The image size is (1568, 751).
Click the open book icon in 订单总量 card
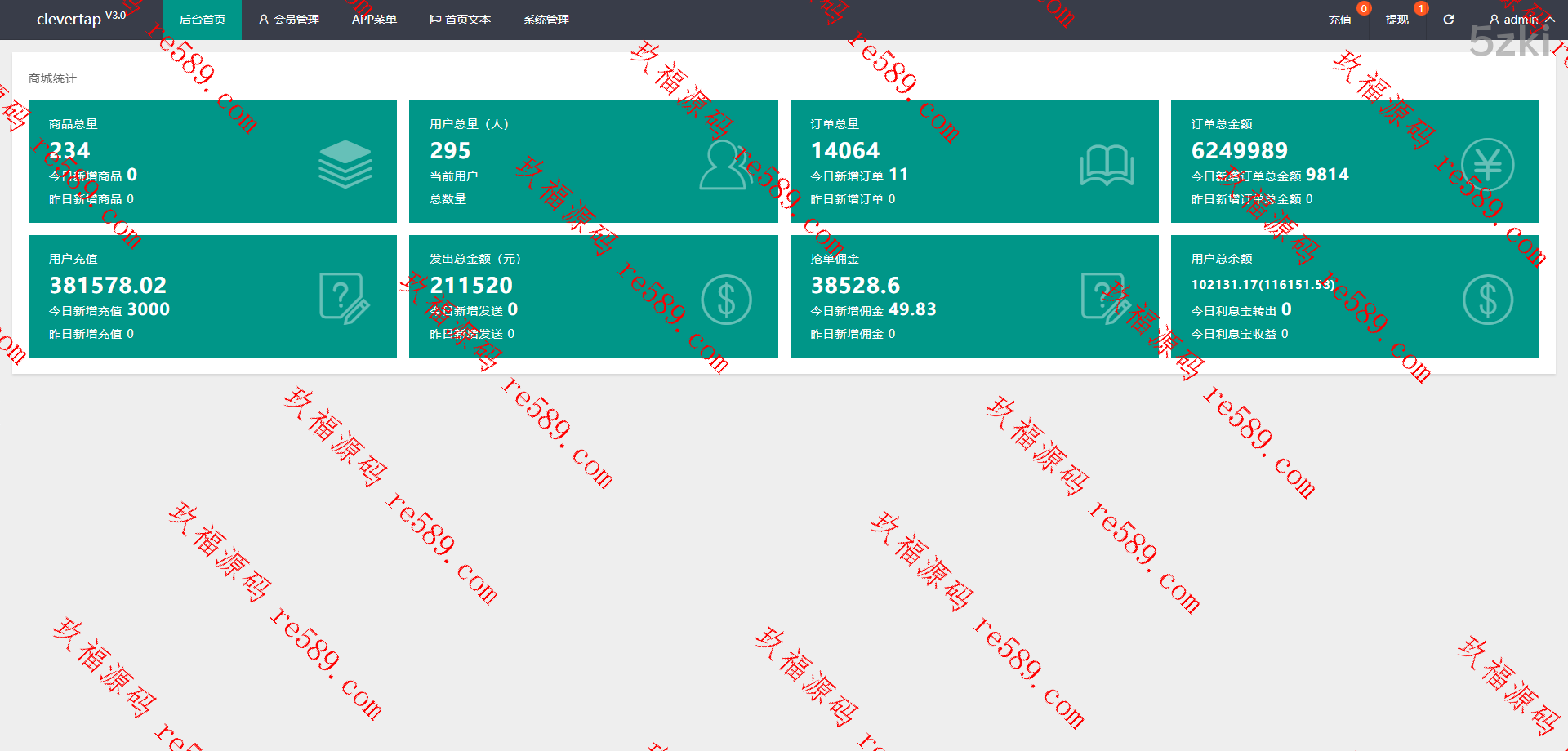[1107, 165]
